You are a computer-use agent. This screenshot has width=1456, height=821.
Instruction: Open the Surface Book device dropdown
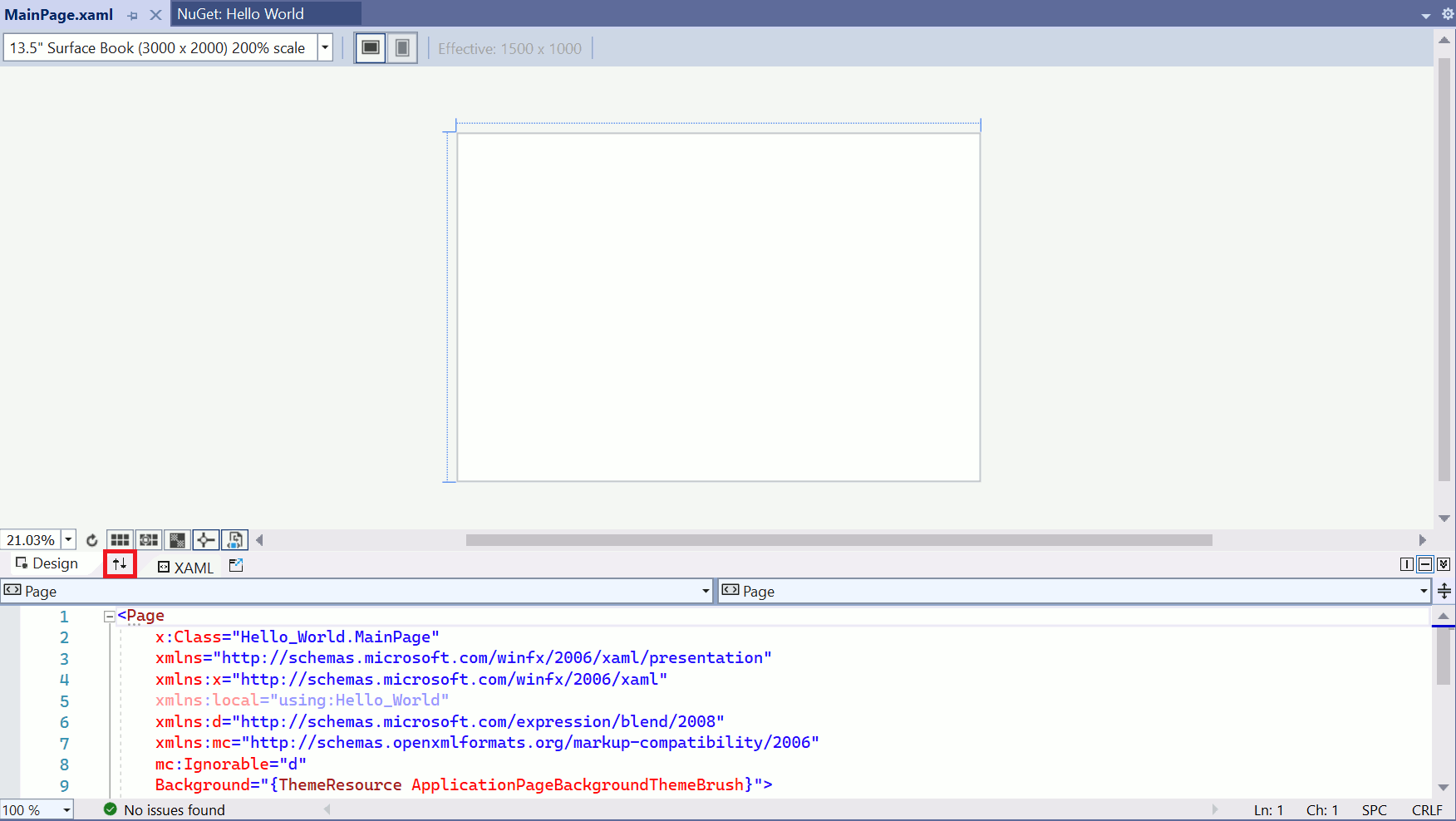325,48
